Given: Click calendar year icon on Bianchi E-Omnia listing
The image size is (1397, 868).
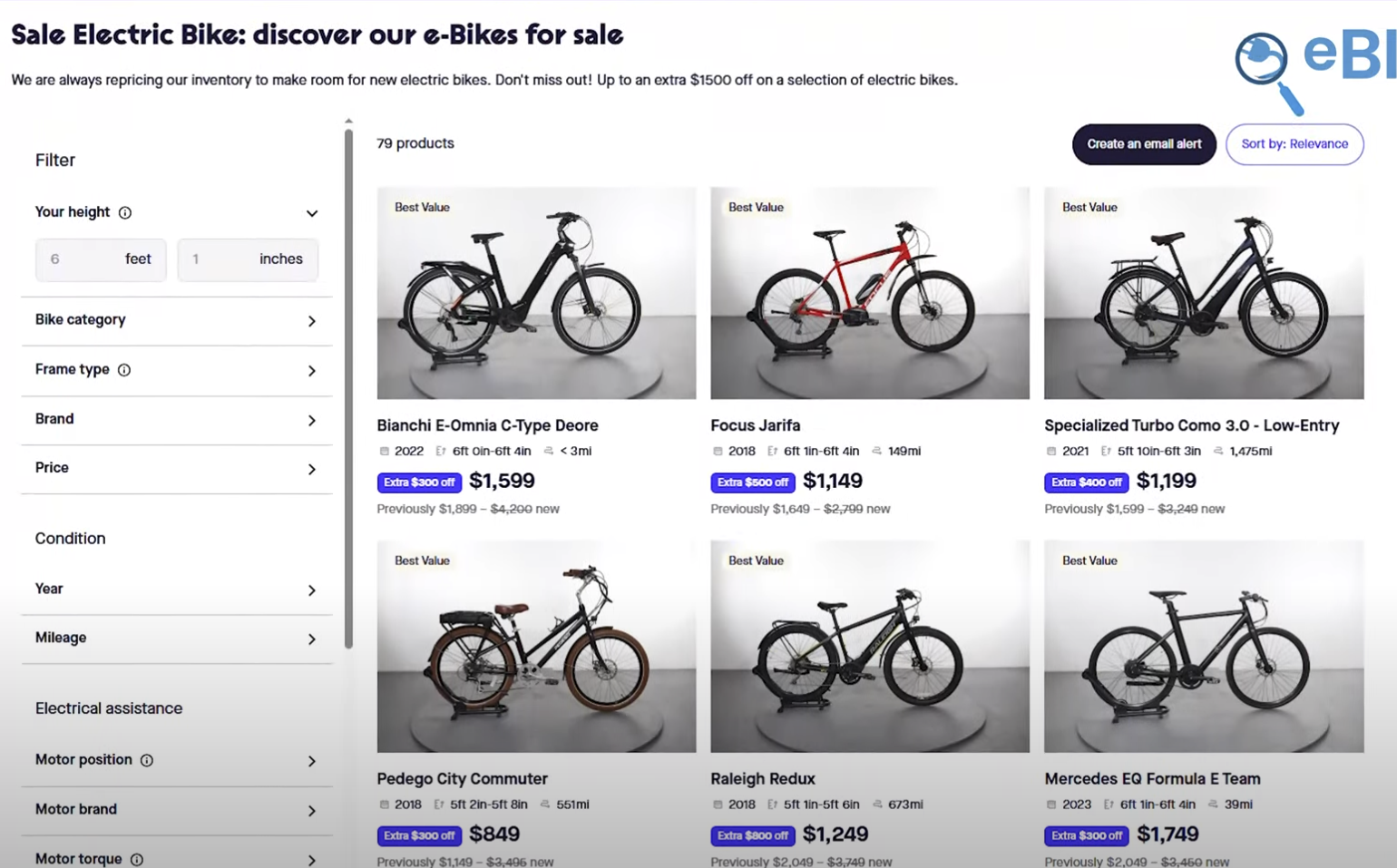Looking at the screenshot, I should tap(385, 451).
